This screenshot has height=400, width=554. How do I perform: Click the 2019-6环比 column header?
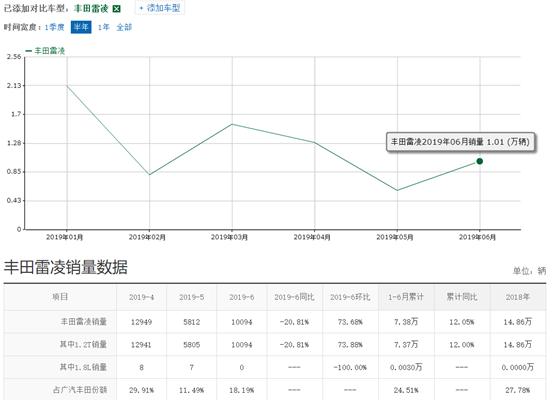350,297
